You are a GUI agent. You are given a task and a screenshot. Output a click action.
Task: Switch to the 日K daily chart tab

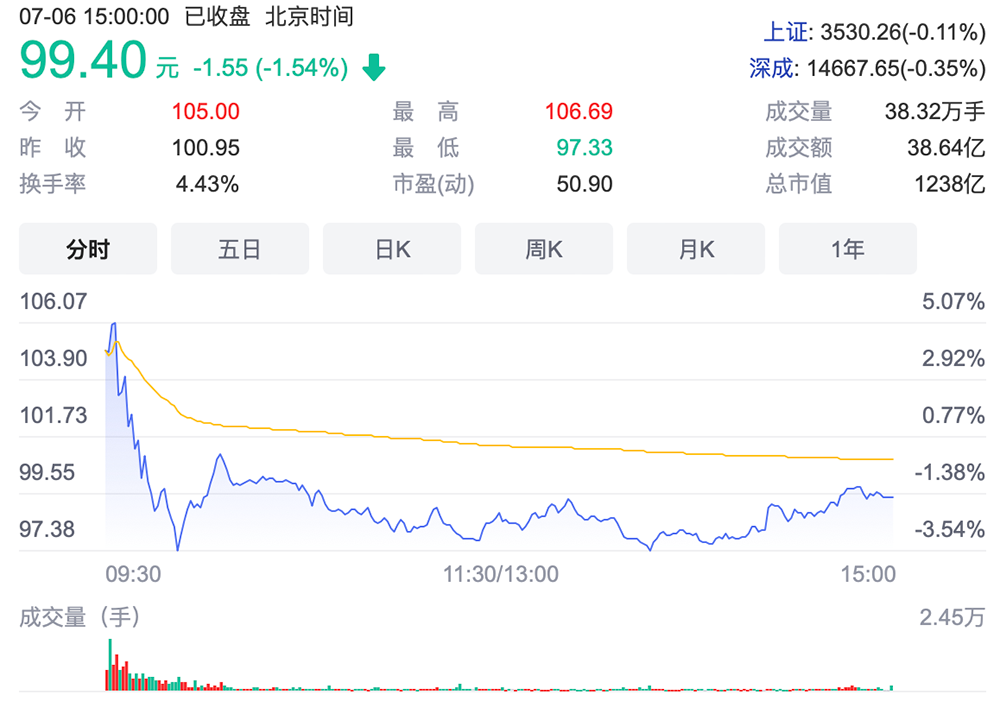392,249
